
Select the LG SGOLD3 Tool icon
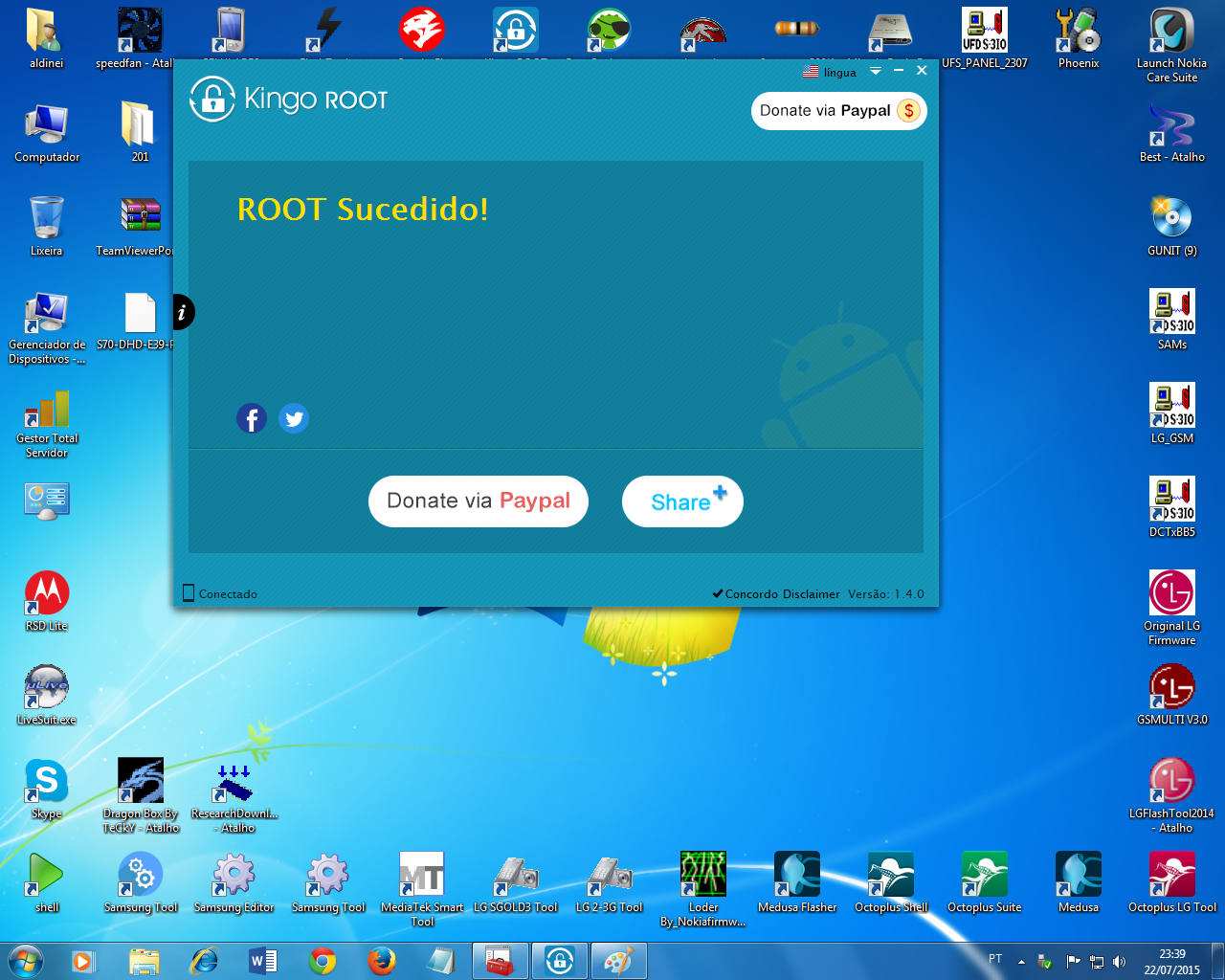pyautogui.click(x=516, y=882)
